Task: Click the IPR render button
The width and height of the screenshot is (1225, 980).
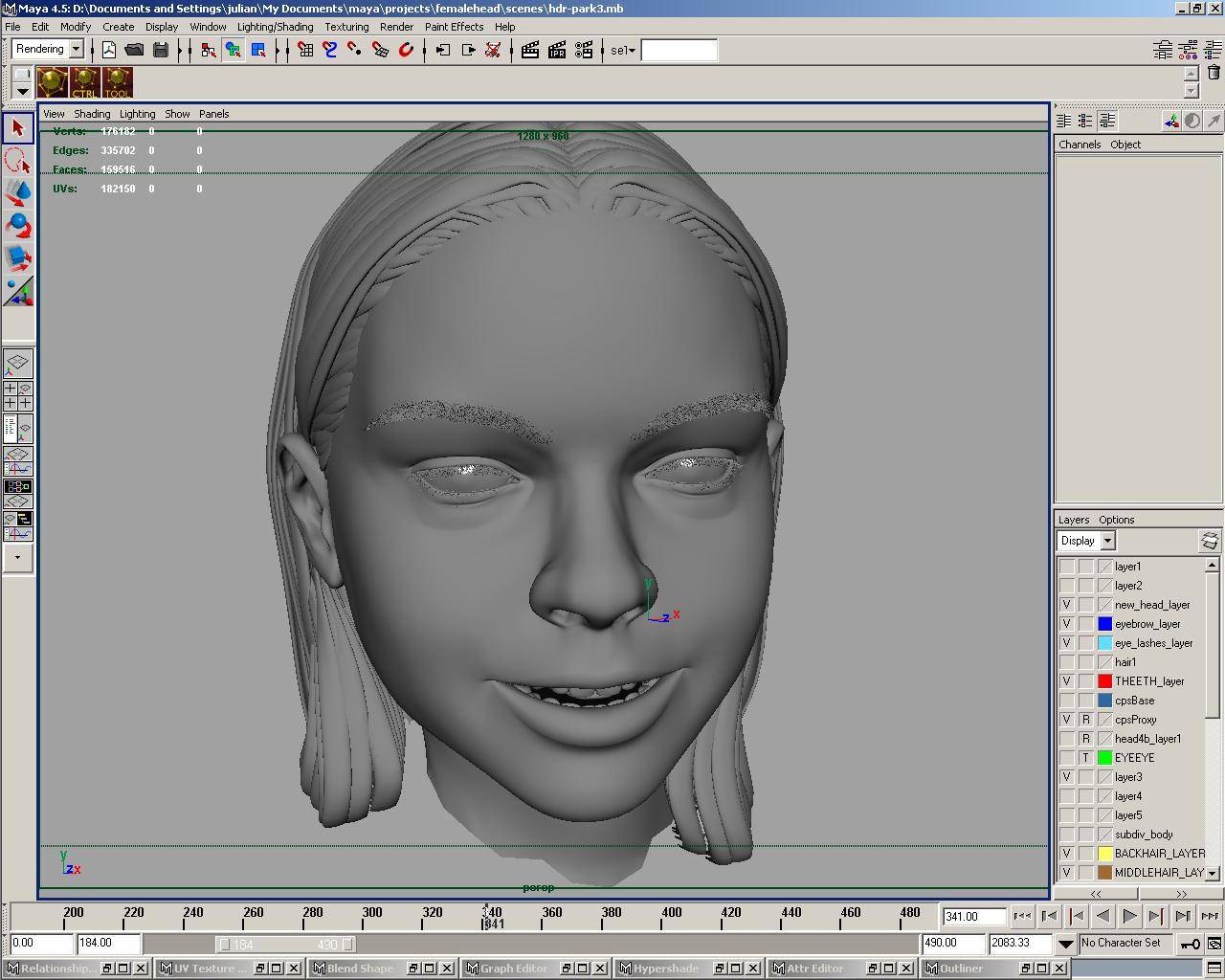Action: pos(557,50)
